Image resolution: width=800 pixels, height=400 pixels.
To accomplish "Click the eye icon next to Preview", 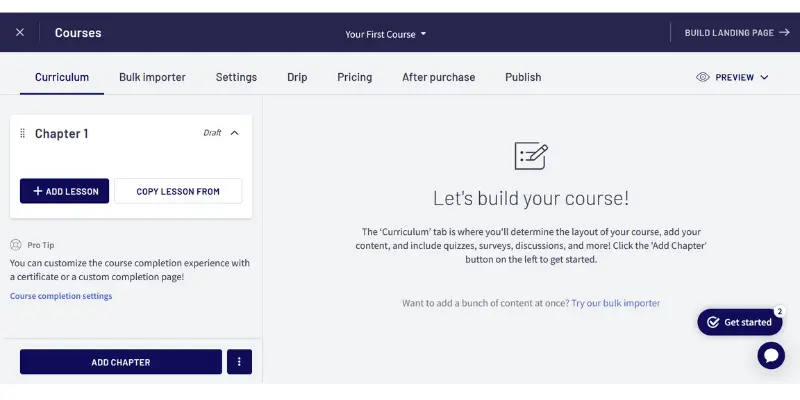I will click(703, 77).
